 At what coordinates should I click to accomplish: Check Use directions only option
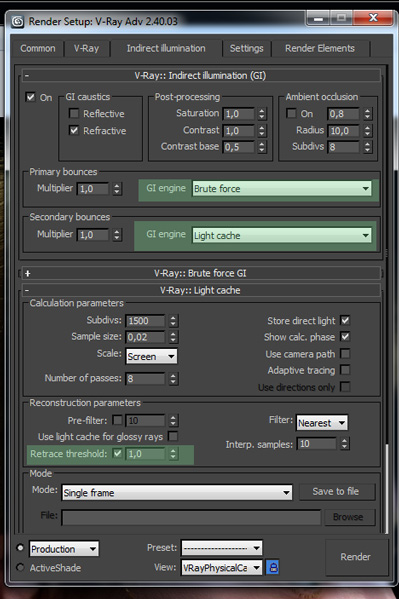(x=345, y=387)
